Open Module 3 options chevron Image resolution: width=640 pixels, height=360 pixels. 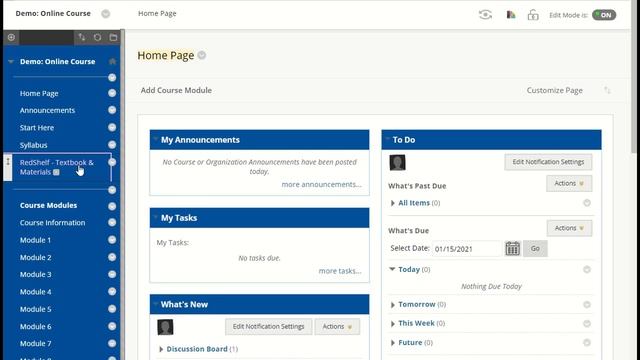coord(112,274)
